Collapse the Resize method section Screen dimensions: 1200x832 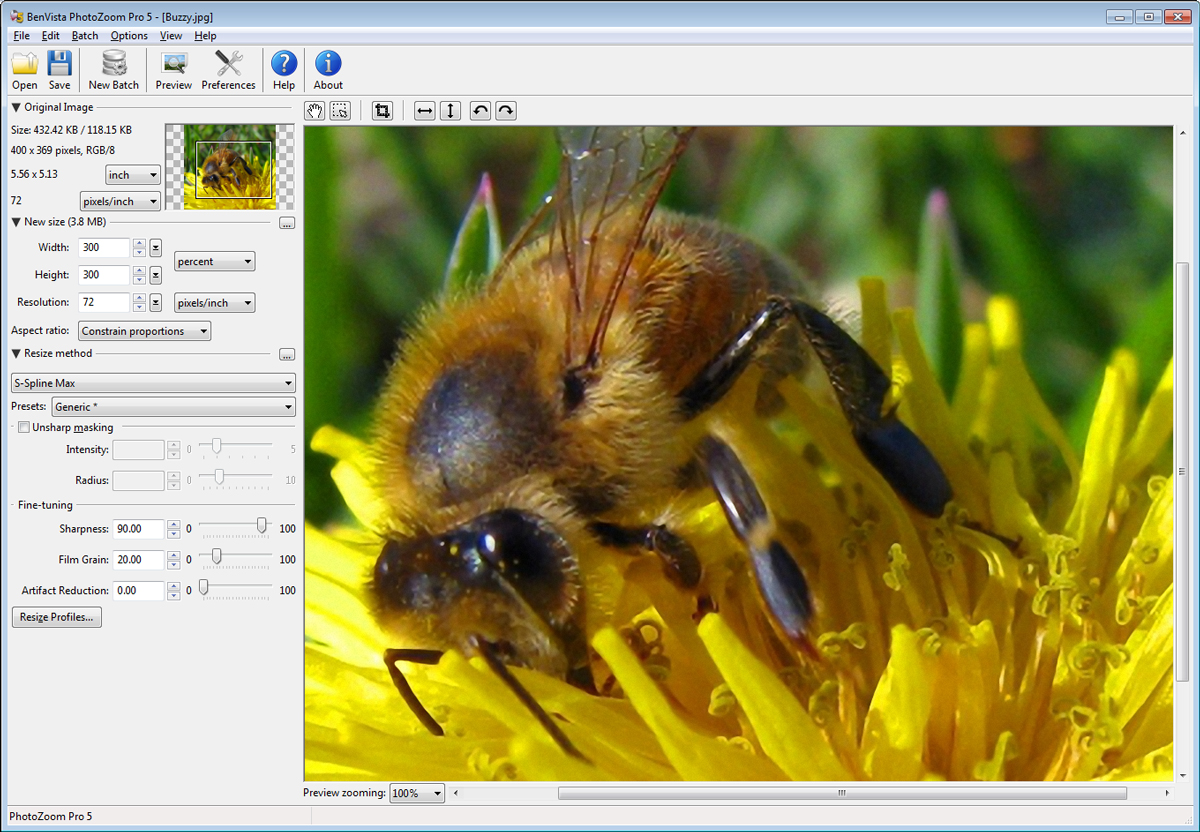16,353
